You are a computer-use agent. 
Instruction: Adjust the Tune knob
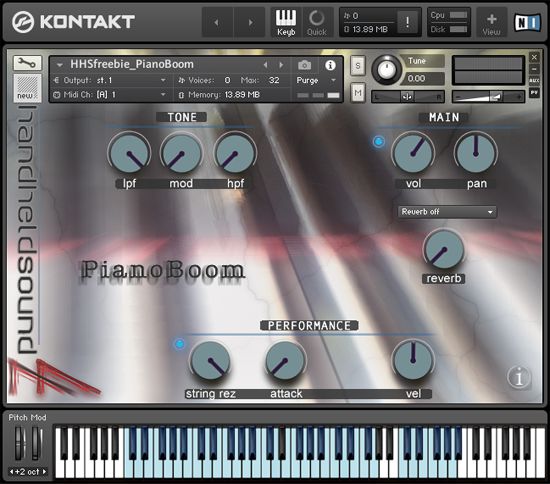click(x=386, y=70)
